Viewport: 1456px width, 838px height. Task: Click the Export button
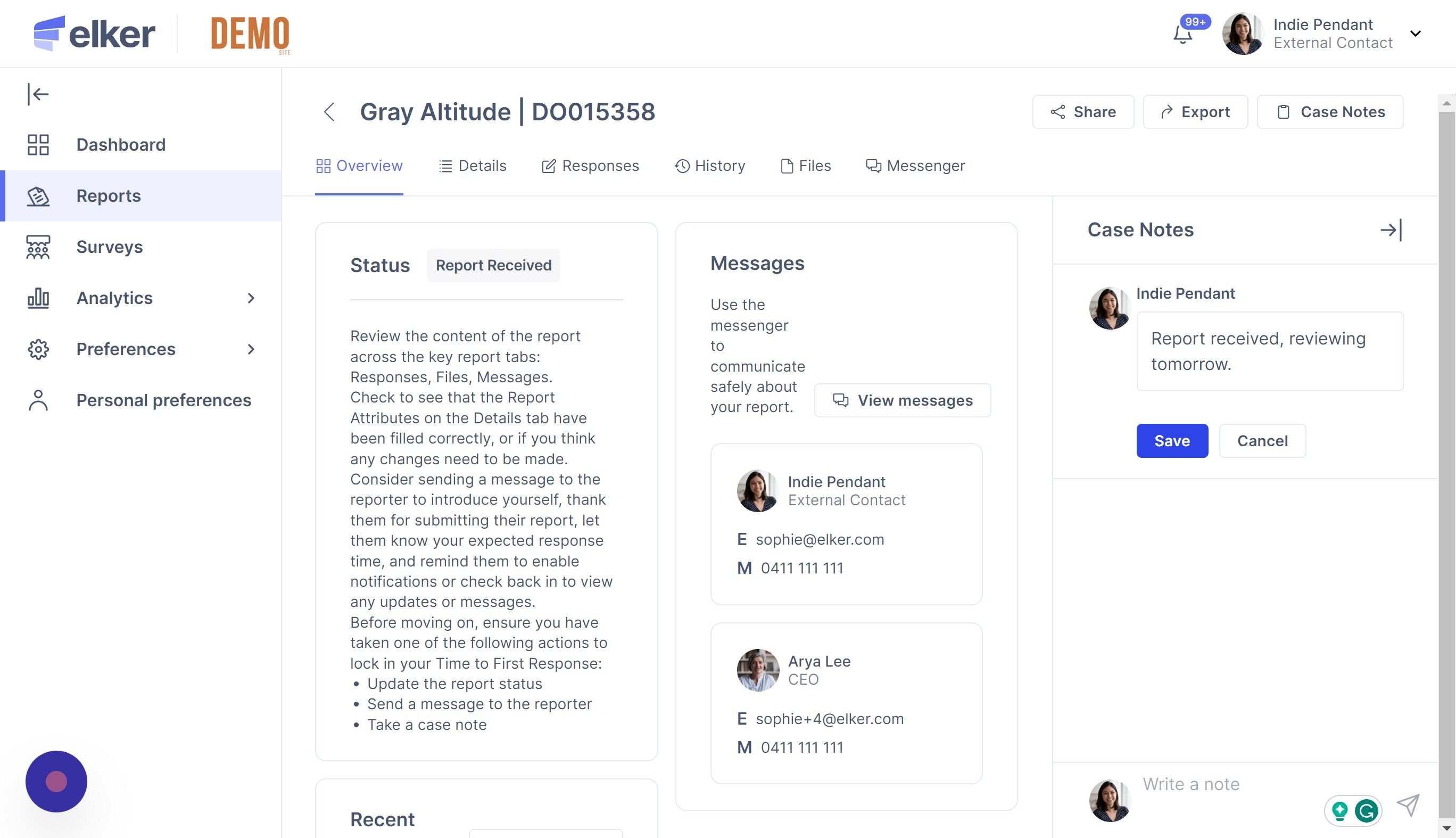(1195, 112)
